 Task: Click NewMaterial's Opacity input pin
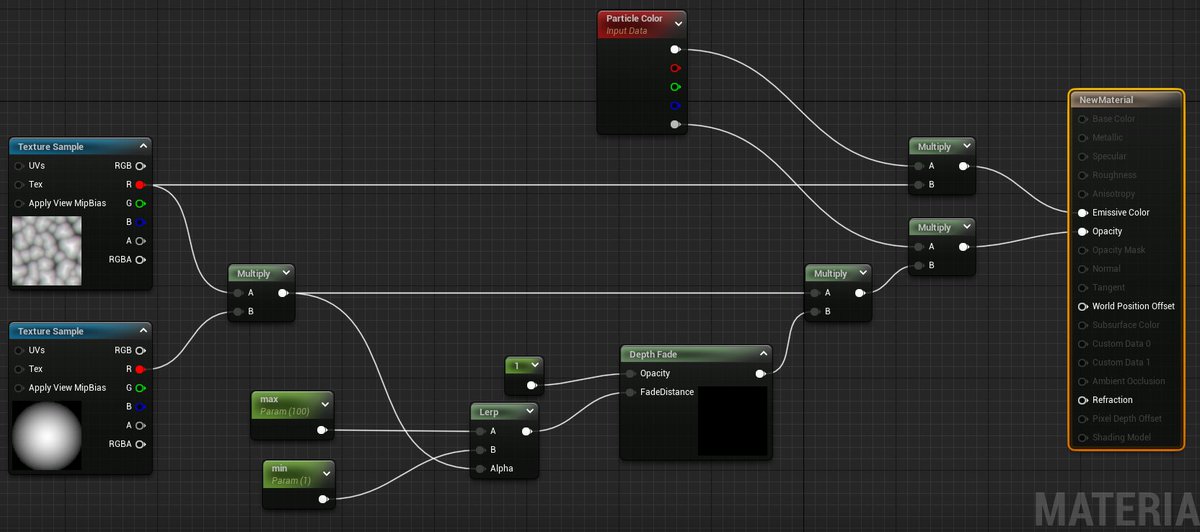pyautogui.click(x=1083, y=231)
